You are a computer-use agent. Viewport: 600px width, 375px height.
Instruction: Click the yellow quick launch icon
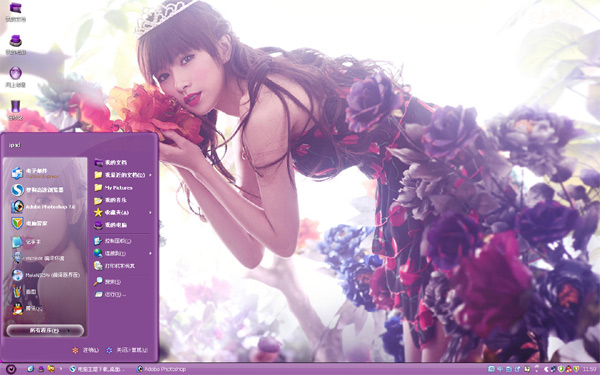tap(51, 369)
